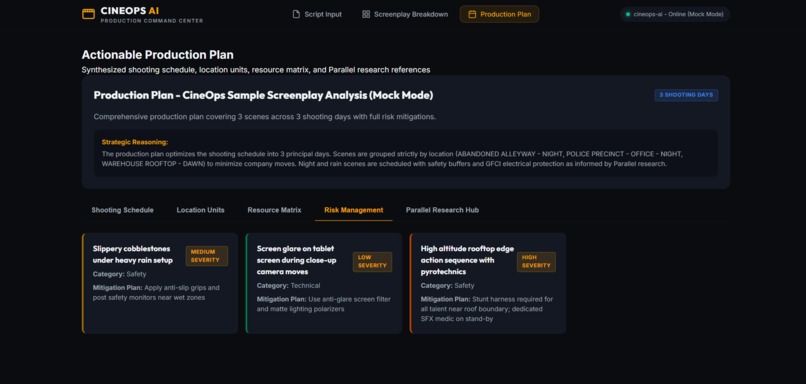Click the CineOps AI clapperboard logo icon
Image resolution: width=806 pixels, height=384 pixels.
88,14
